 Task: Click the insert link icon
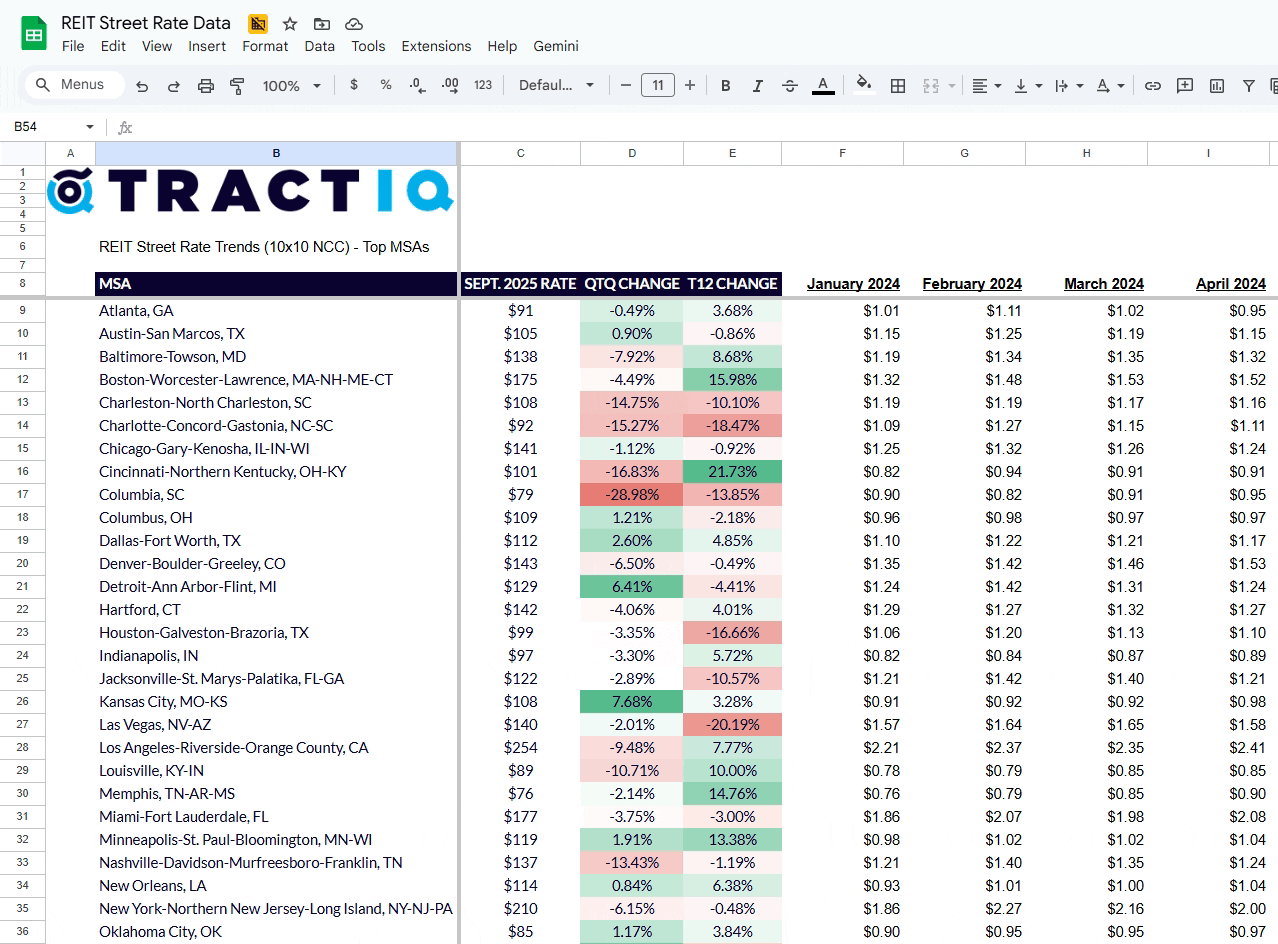(x=1153, y=86)
